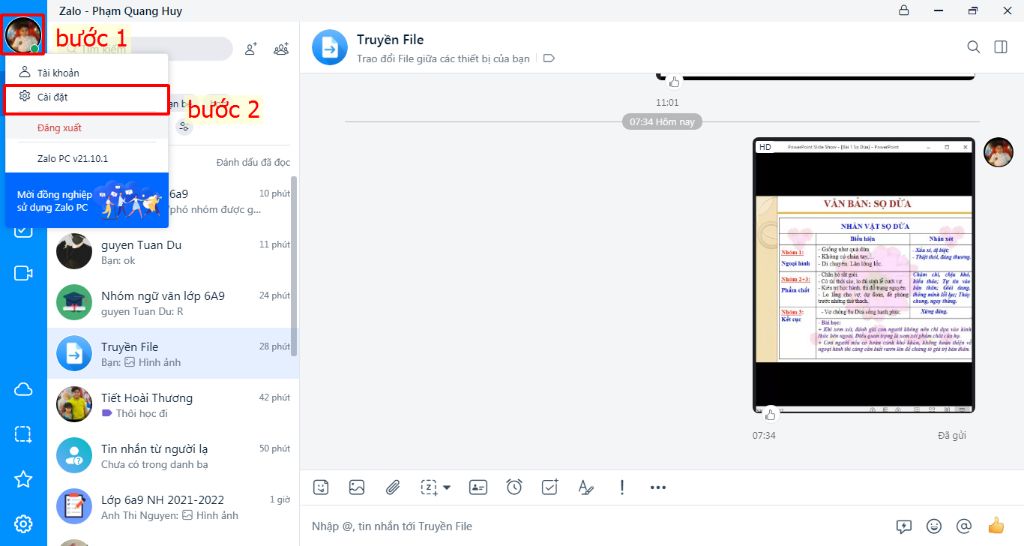
Task: Toggle the conversation info side panel
Action: click(x=1000, y=47)
